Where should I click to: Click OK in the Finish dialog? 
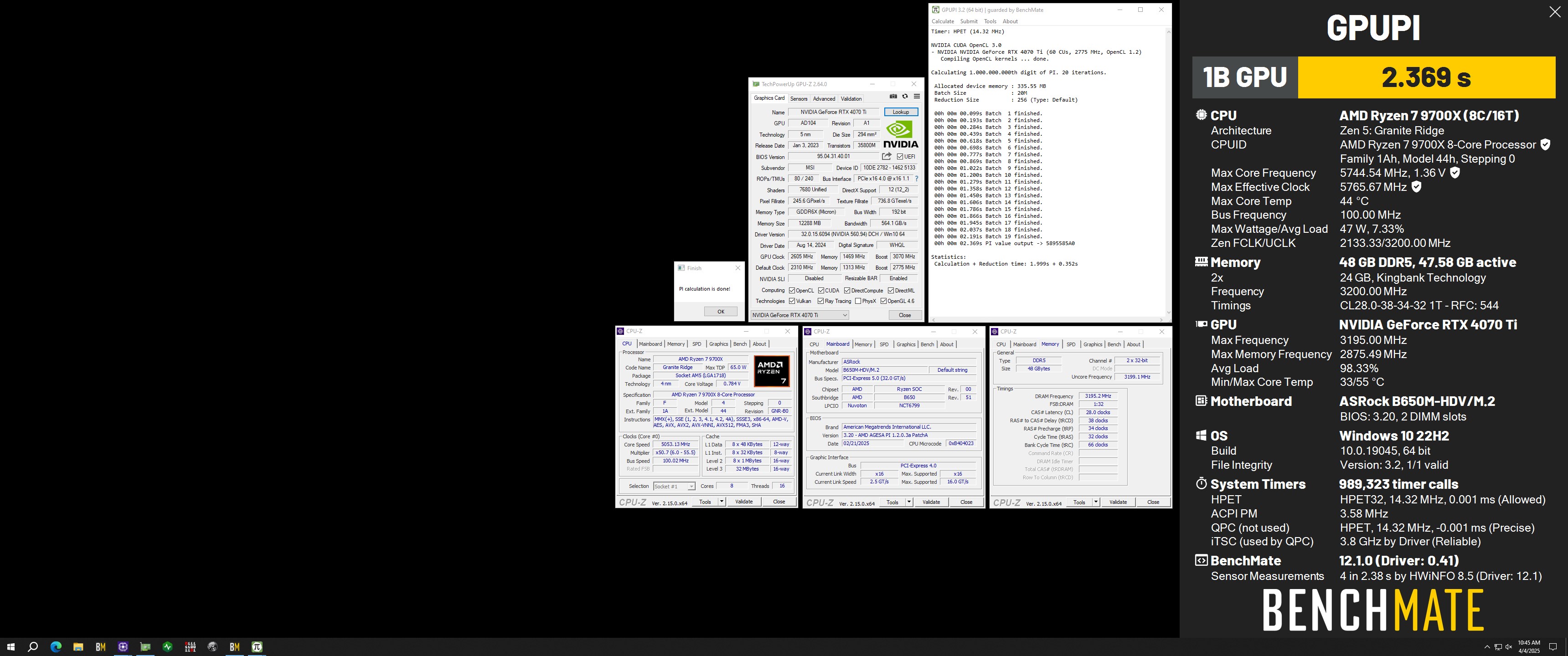(721, 312)
